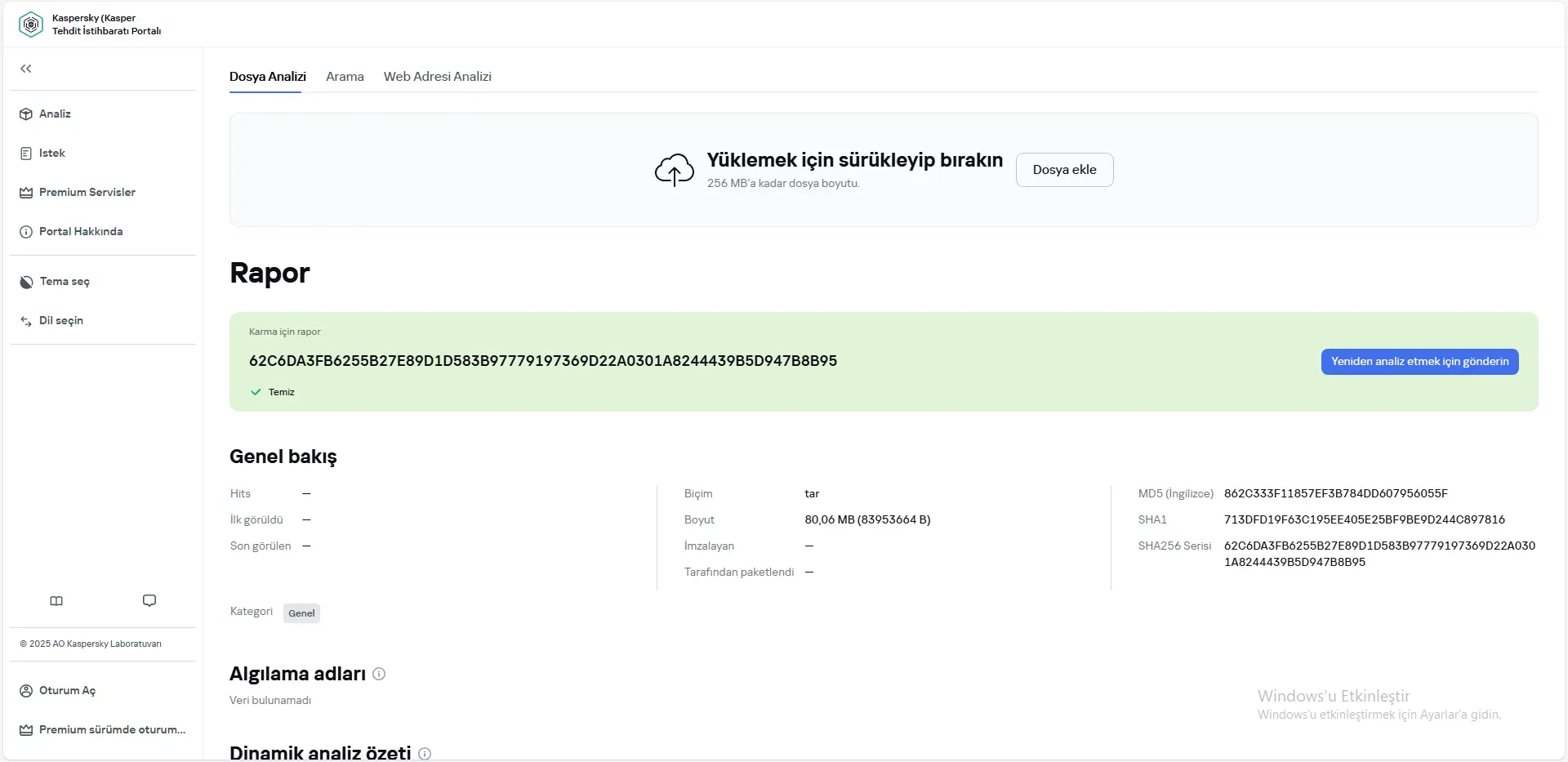The width and height of the screenshot is (1568, 762).
Task: Click the Temiz checkmark icon
Action: point(256,392)
